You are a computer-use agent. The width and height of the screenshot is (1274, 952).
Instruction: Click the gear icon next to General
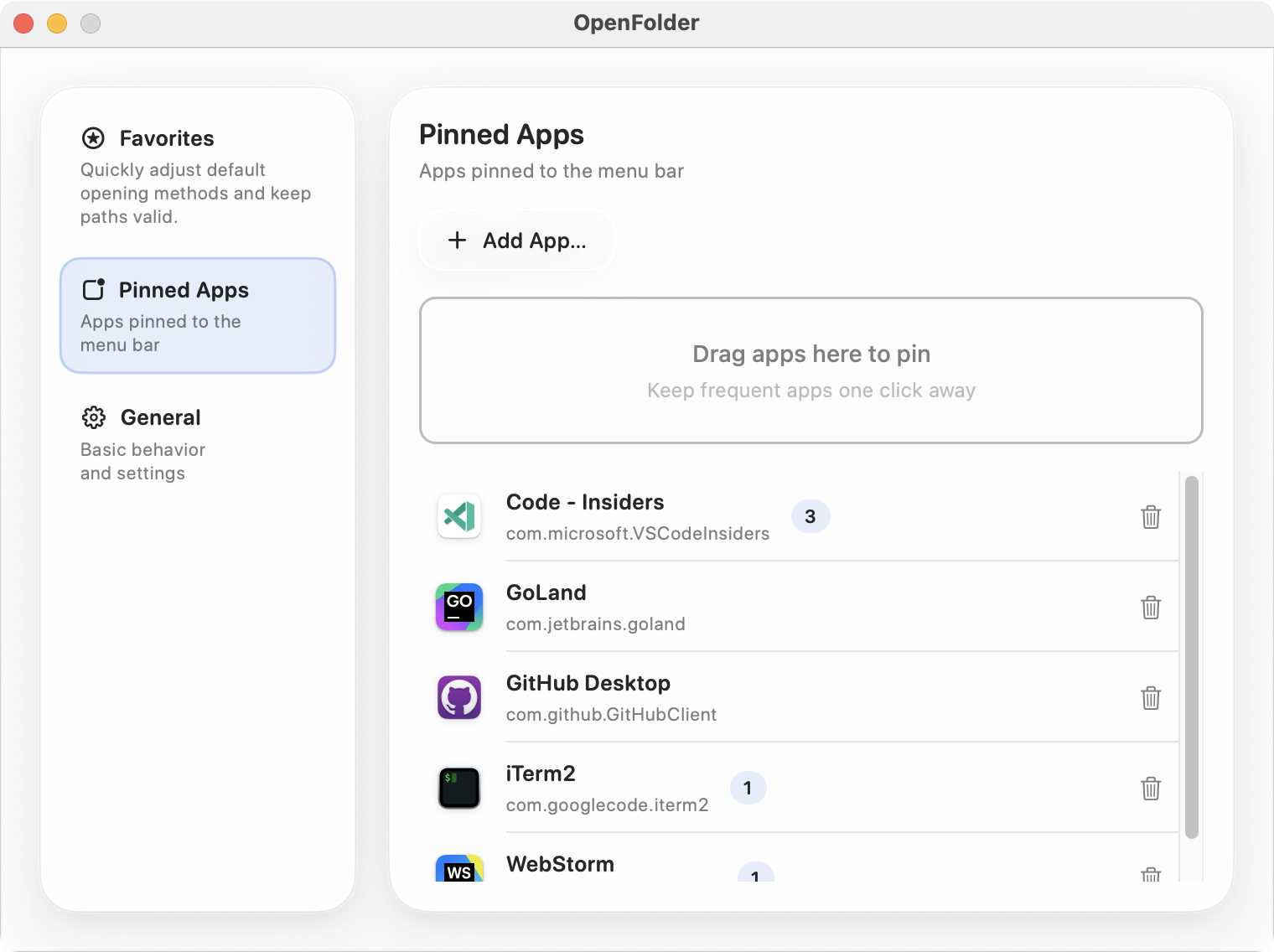pos(93,417)
